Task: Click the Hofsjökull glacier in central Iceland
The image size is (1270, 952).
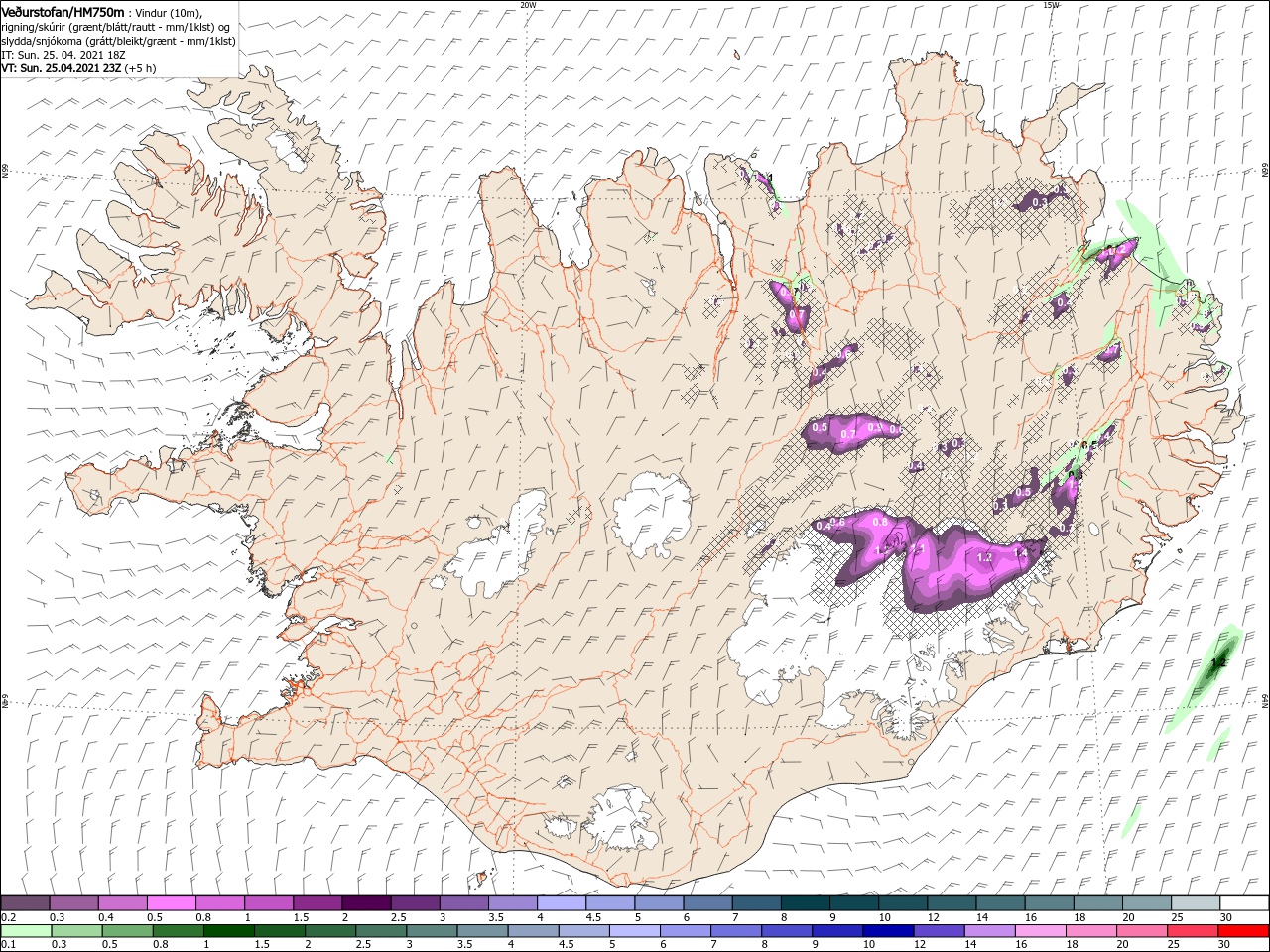Action: tap(654, 514)
